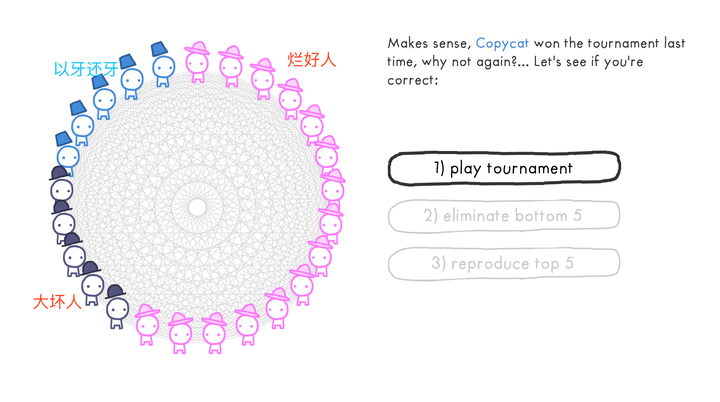Click the middle dark bowler-hat character
Screen dimensions: 720x402
click(x=73, y=255)
